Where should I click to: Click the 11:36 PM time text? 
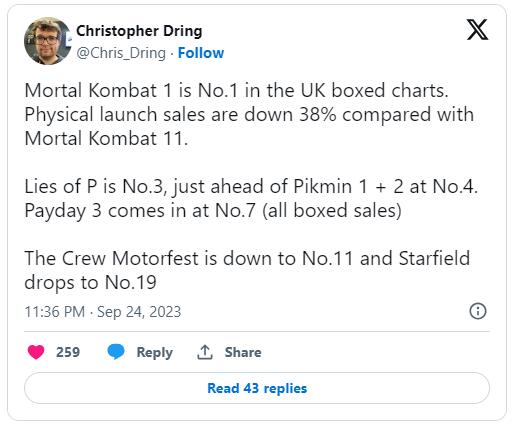[x=55, y=312]
